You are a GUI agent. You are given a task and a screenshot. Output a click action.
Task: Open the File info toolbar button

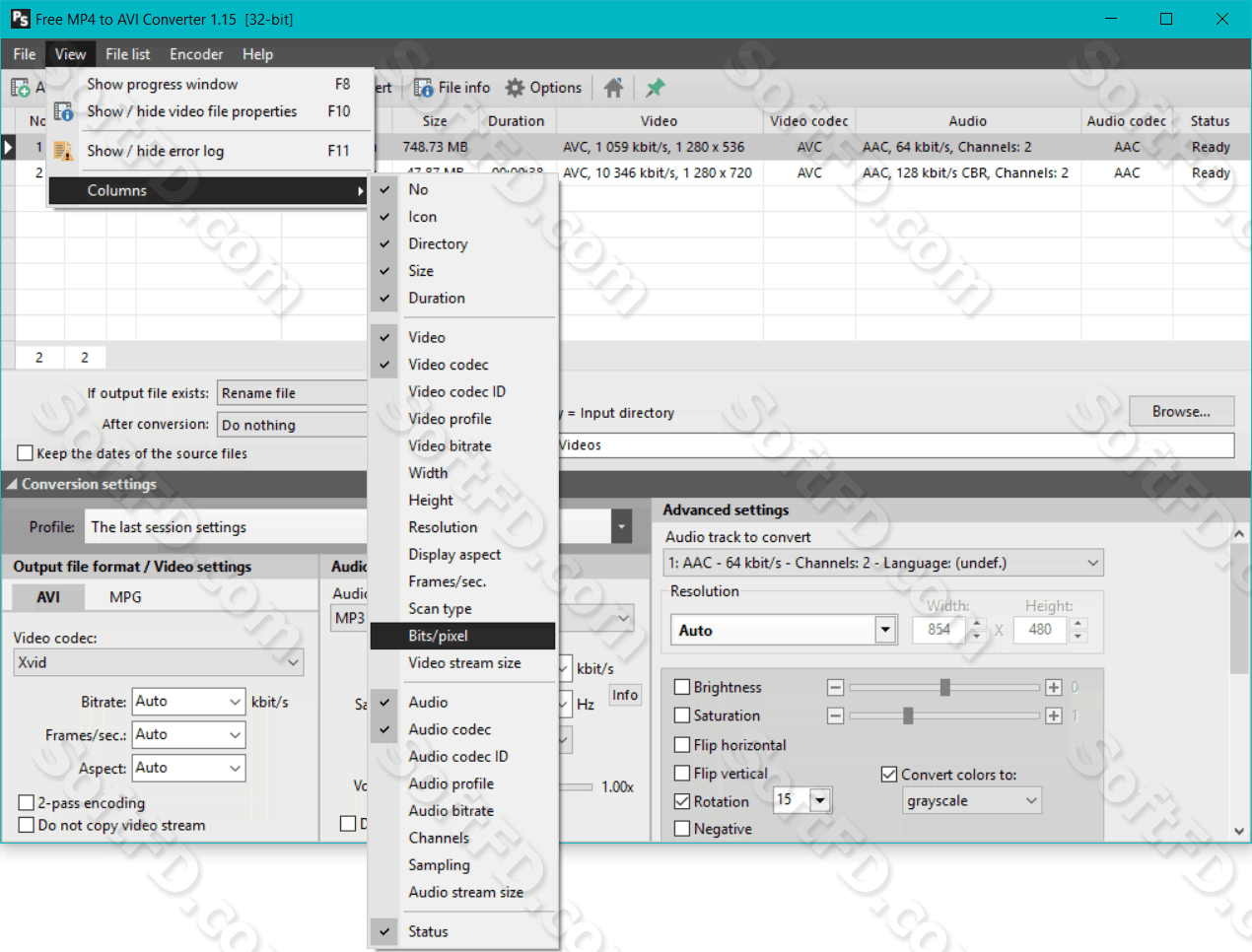click(x=452, y=88)
